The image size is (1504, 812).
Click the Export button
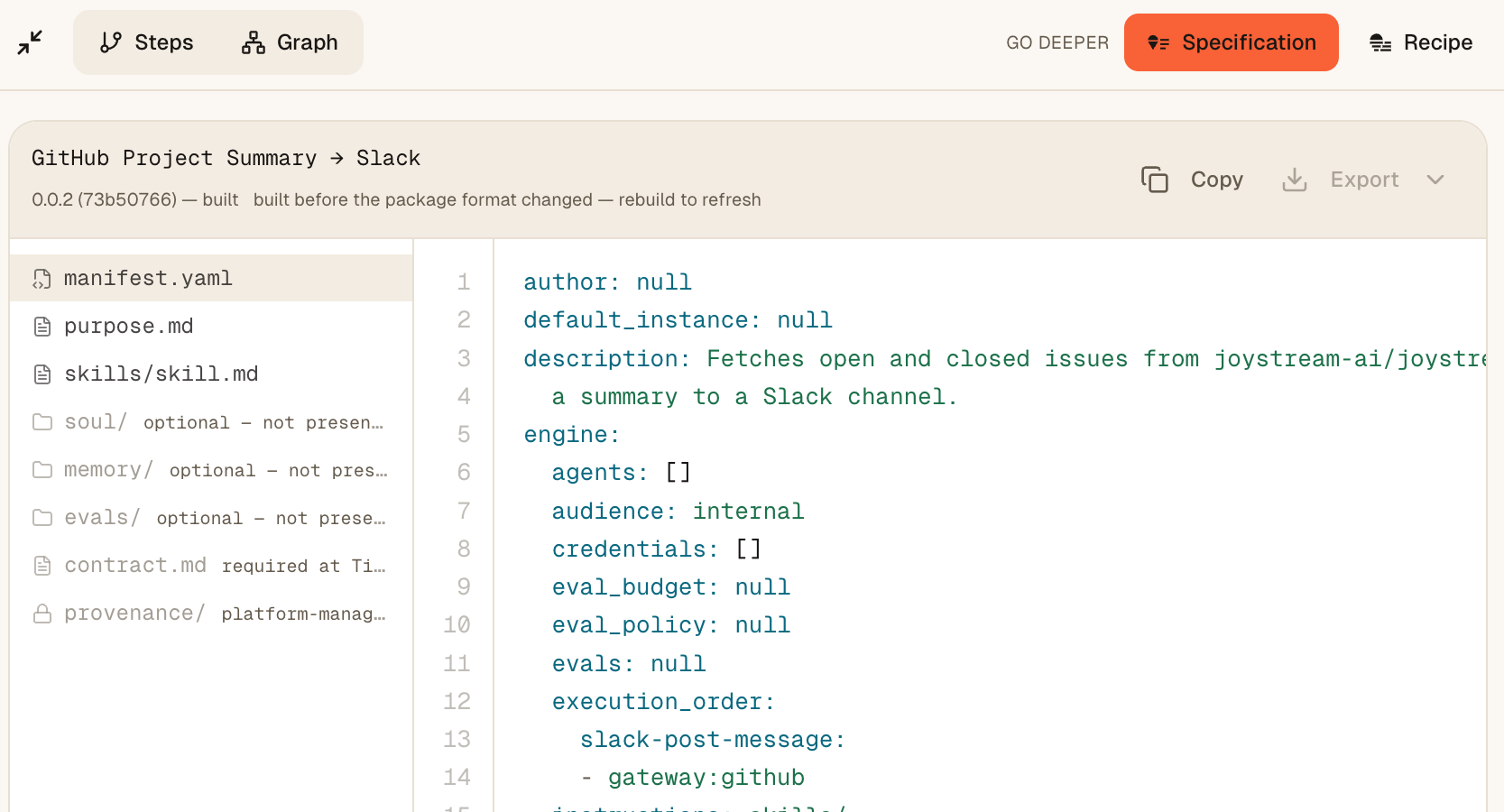1340,180
